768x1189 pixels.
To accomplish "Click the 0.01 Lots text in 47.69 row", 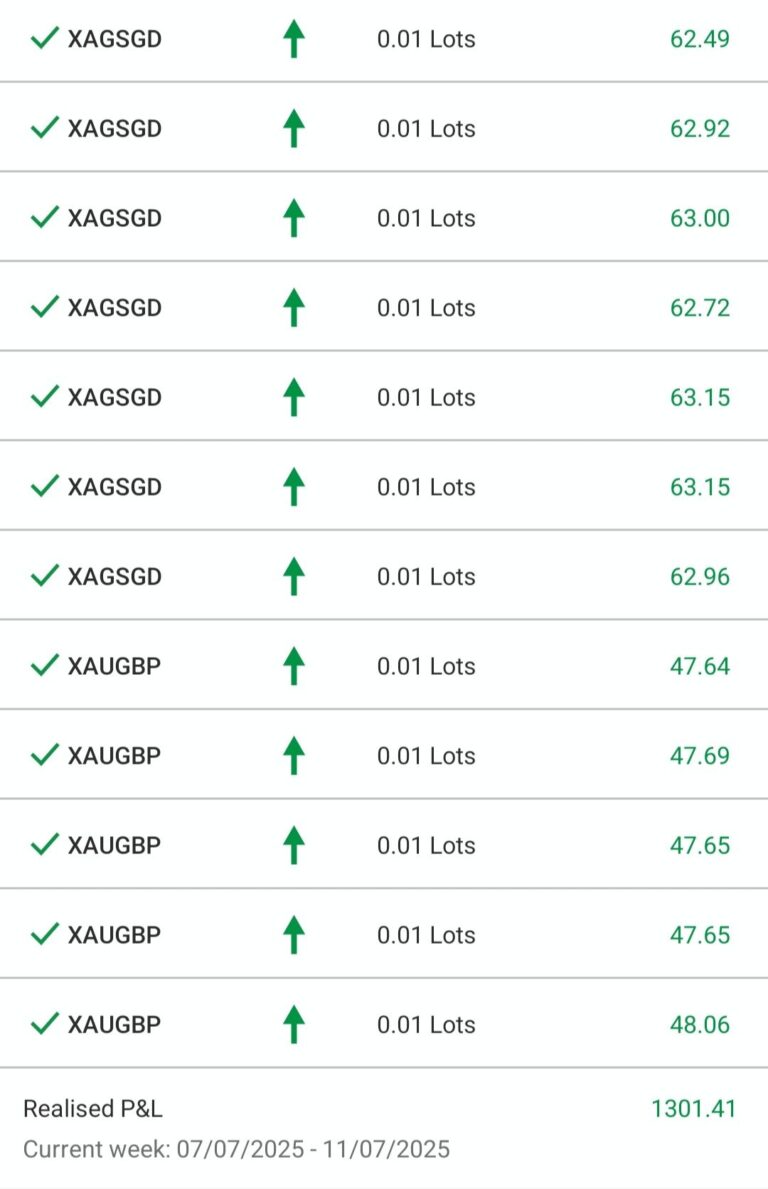I will [x=426, y=755].
